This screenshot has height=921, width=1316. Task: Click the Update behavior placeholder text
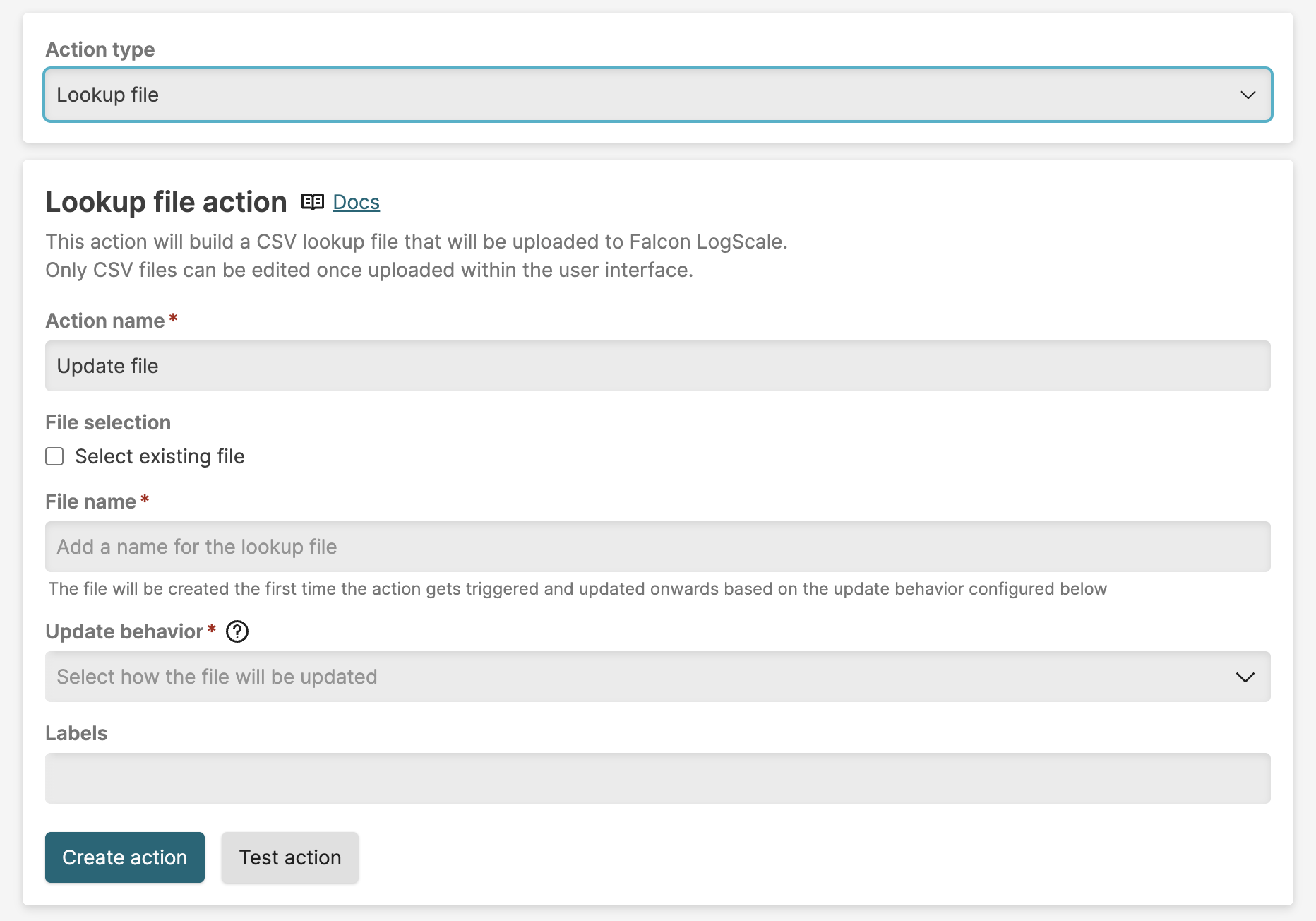pos(217,677)
